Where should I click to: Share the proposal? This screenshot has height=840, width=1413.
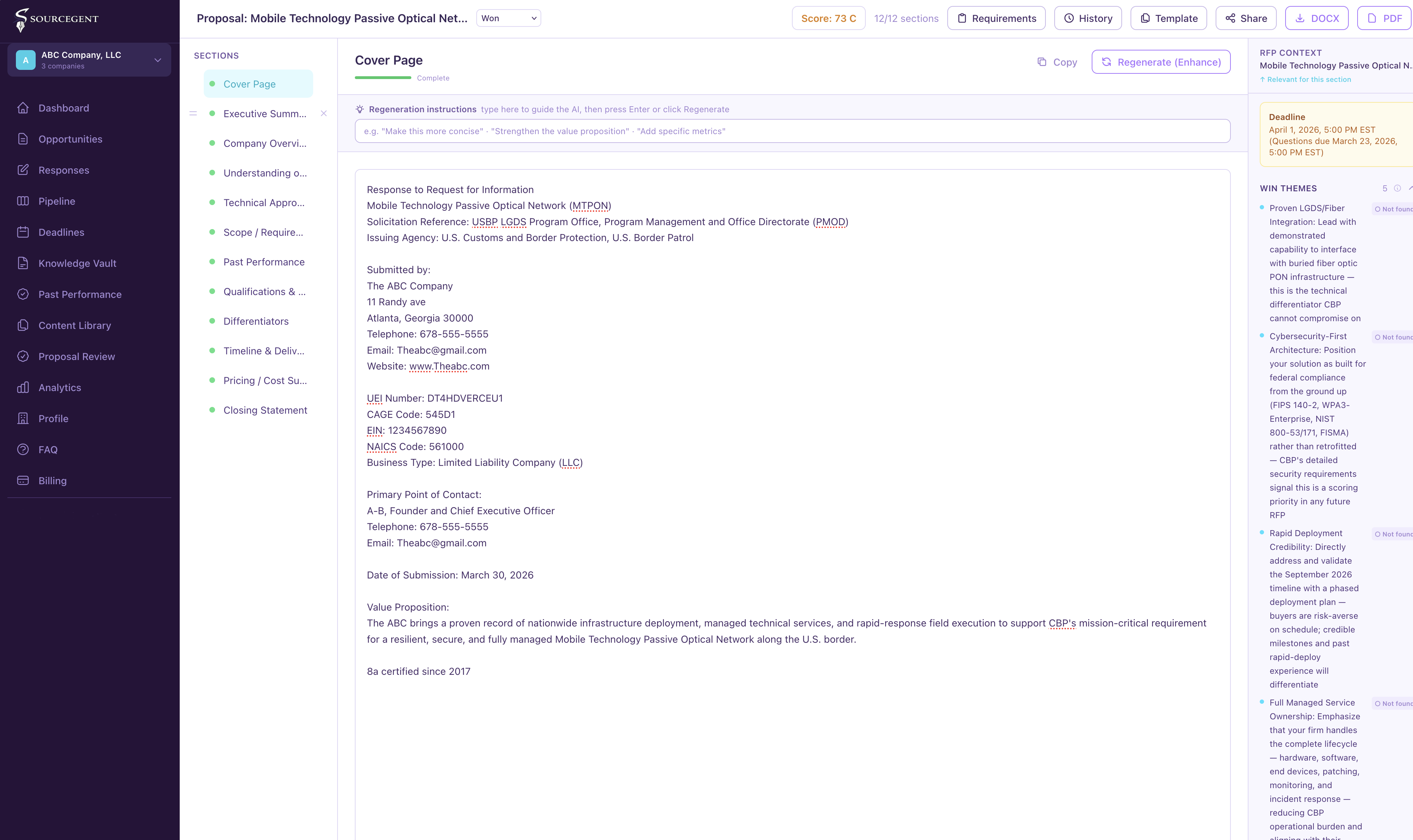tap(1246, 18)
